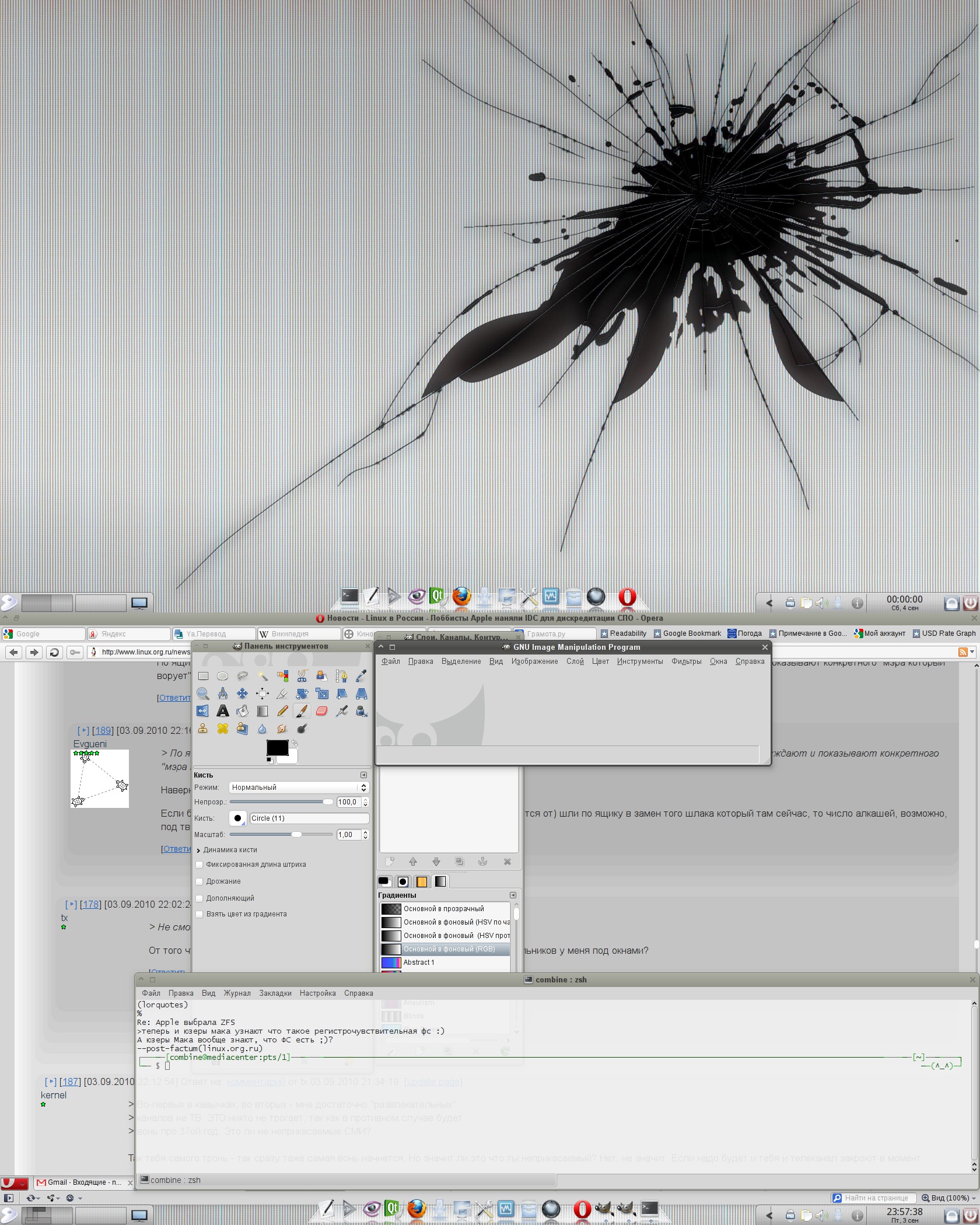Activate the Airbrush tool

pos(342,710)
